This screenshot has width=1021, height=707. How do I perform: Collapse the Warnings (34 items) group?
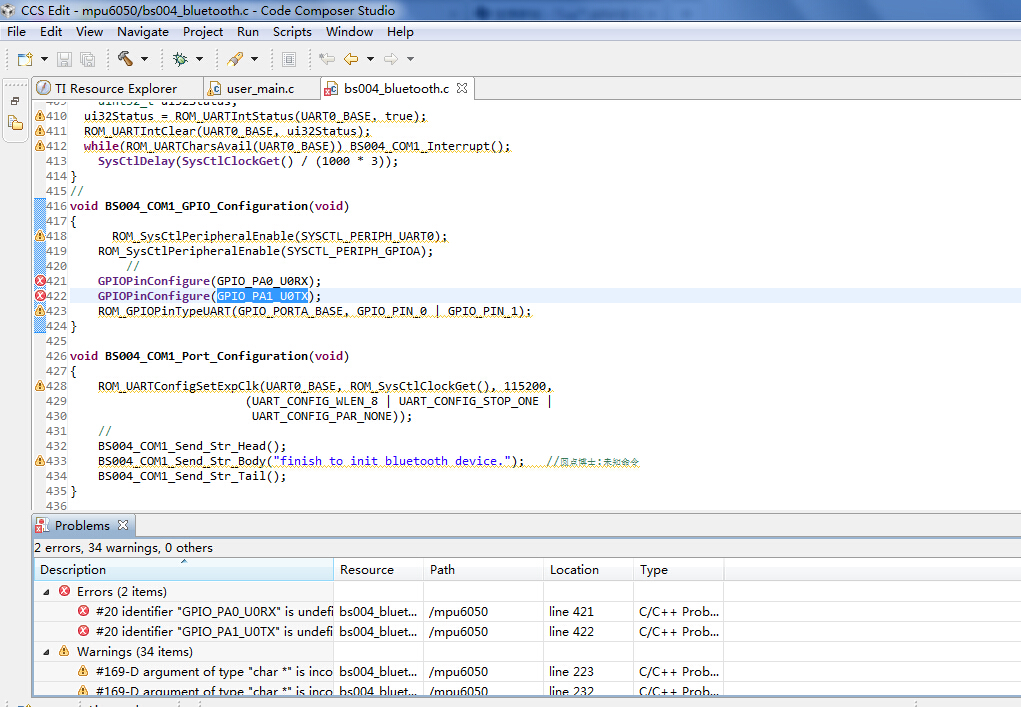[46, 651]
